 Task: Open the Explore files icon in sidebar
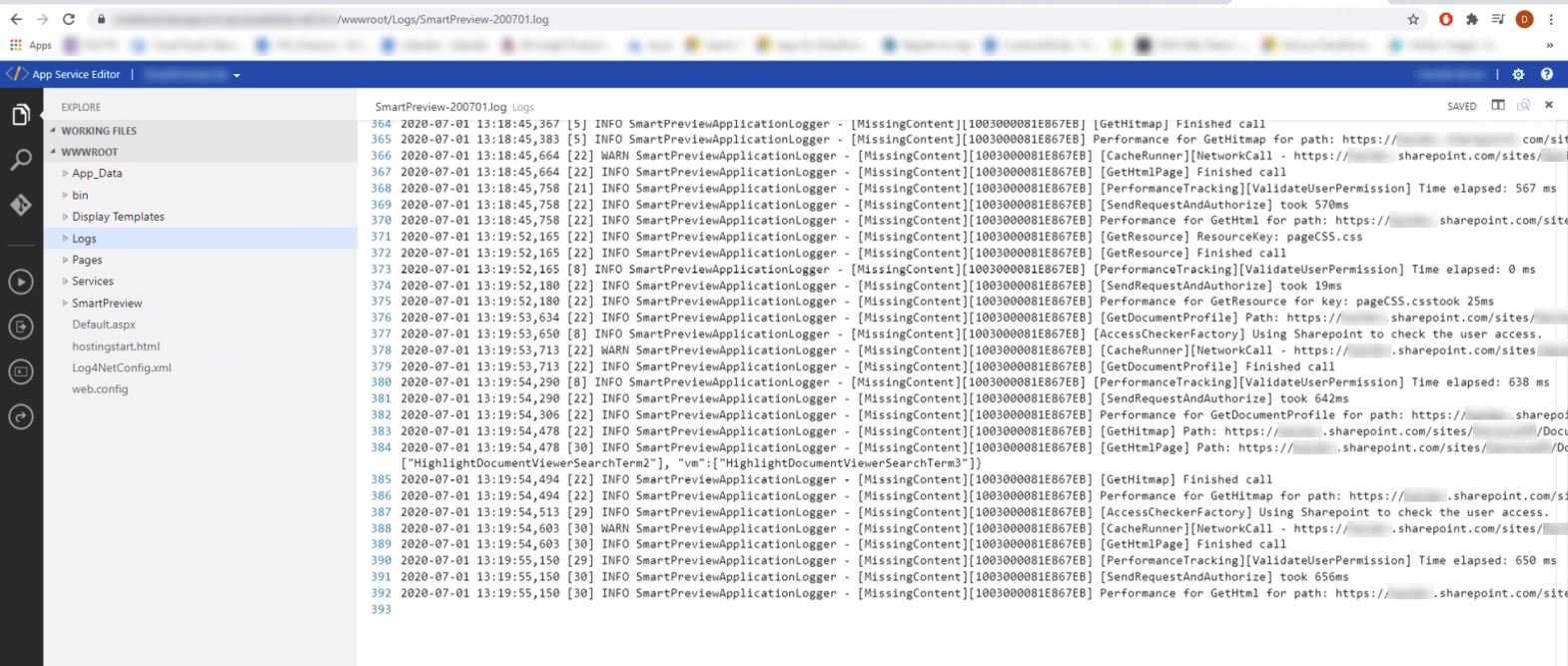pyautogui.click(x=21, y=116)
